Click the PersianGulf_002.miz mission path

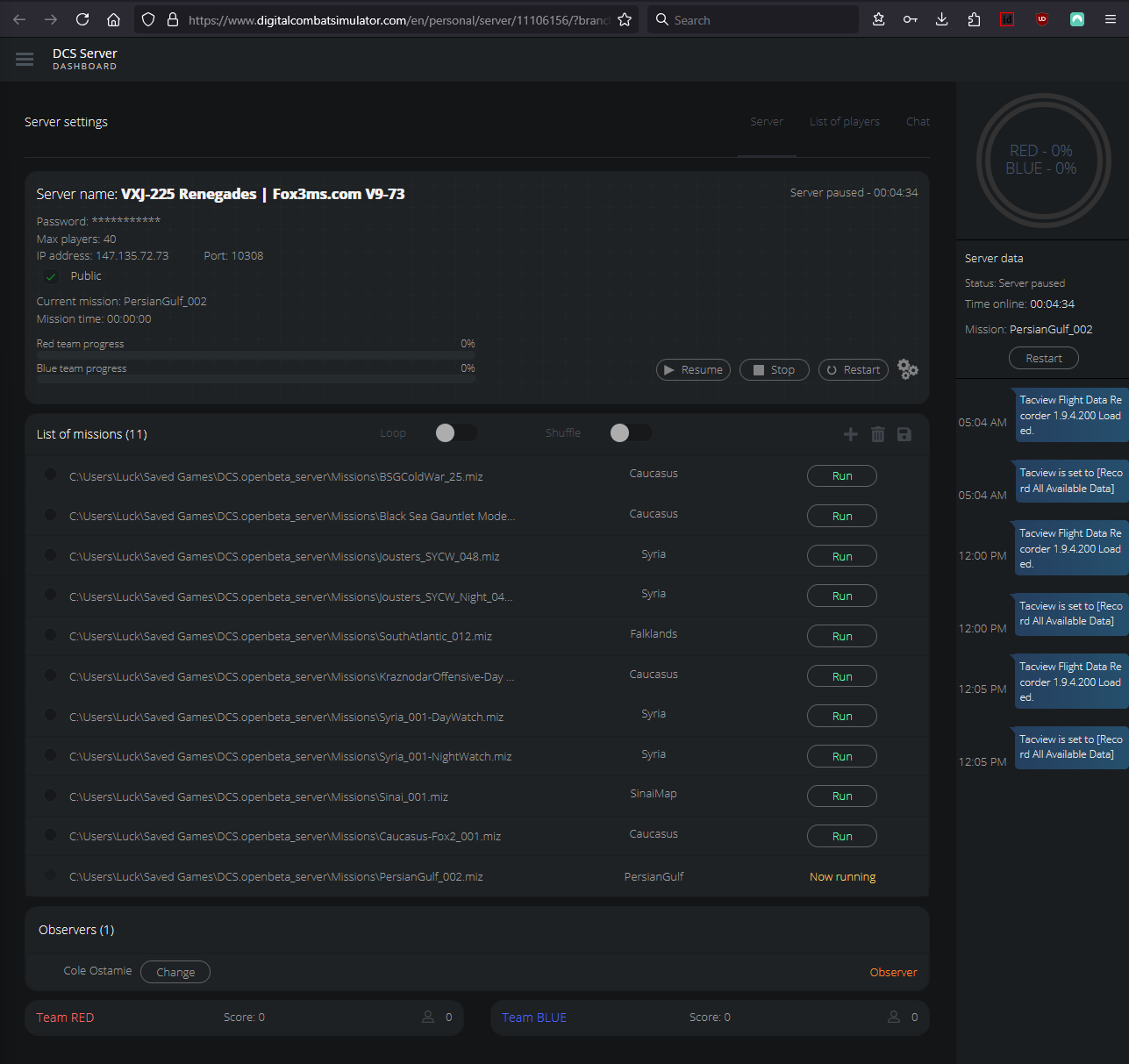pos(276,876)
